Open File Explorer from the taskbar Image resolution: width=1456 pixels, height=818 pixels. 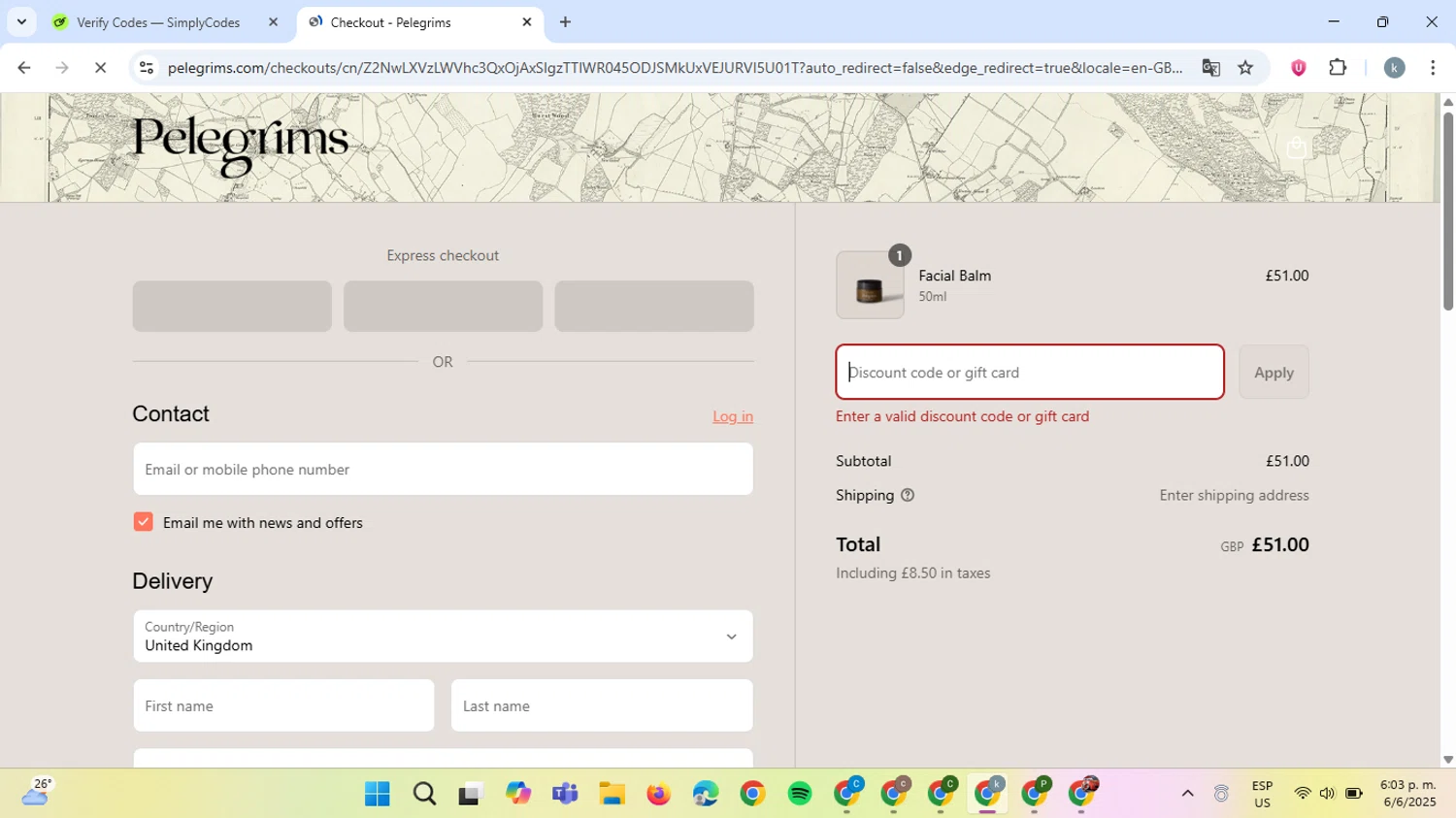(612, 794)
